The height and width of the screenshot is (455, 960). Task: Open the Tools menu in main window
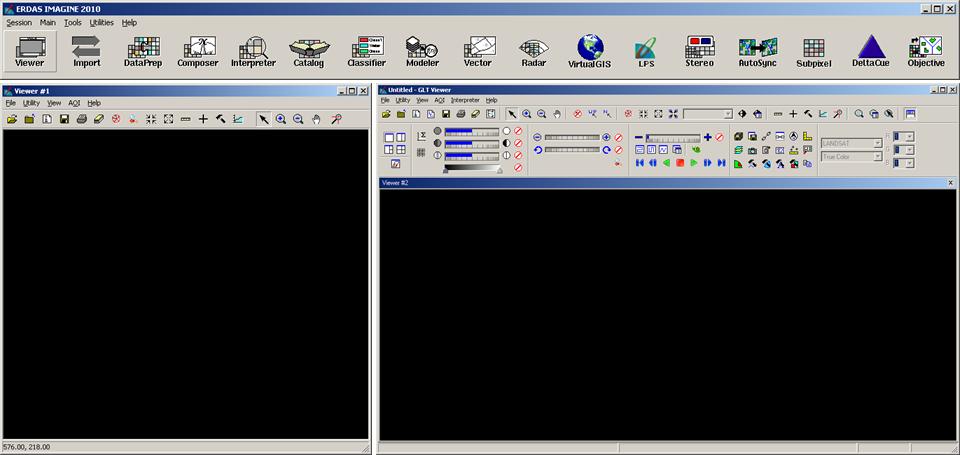[x=73, y=23]
